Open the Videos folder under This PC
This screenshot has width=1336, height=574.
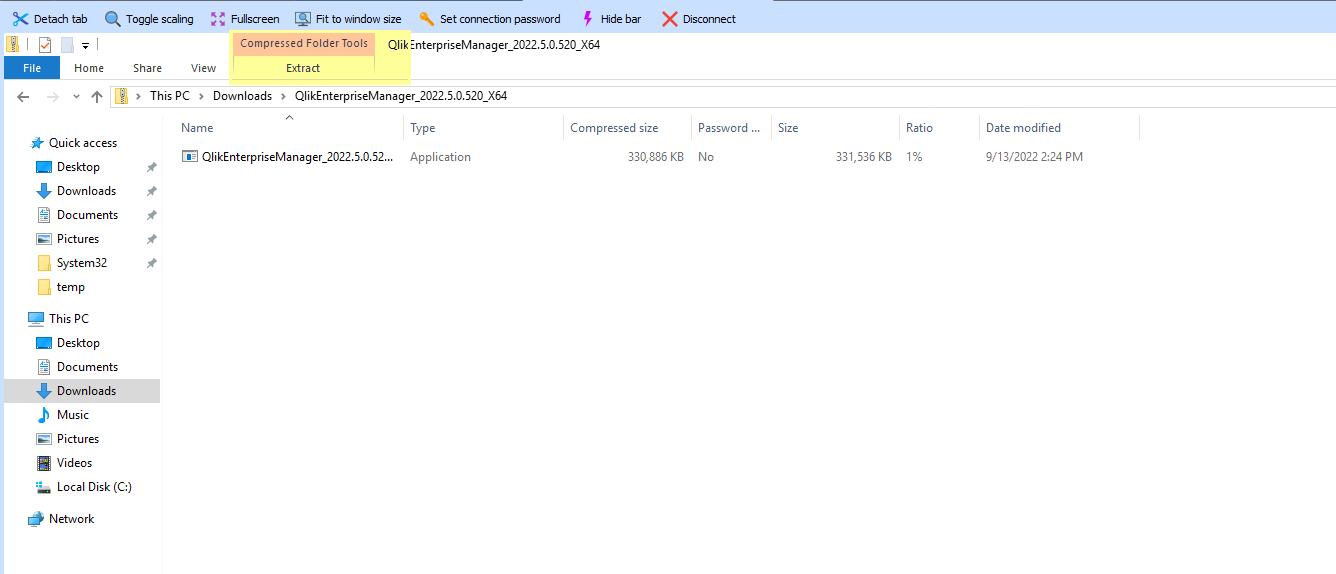[x=74, y=463]
